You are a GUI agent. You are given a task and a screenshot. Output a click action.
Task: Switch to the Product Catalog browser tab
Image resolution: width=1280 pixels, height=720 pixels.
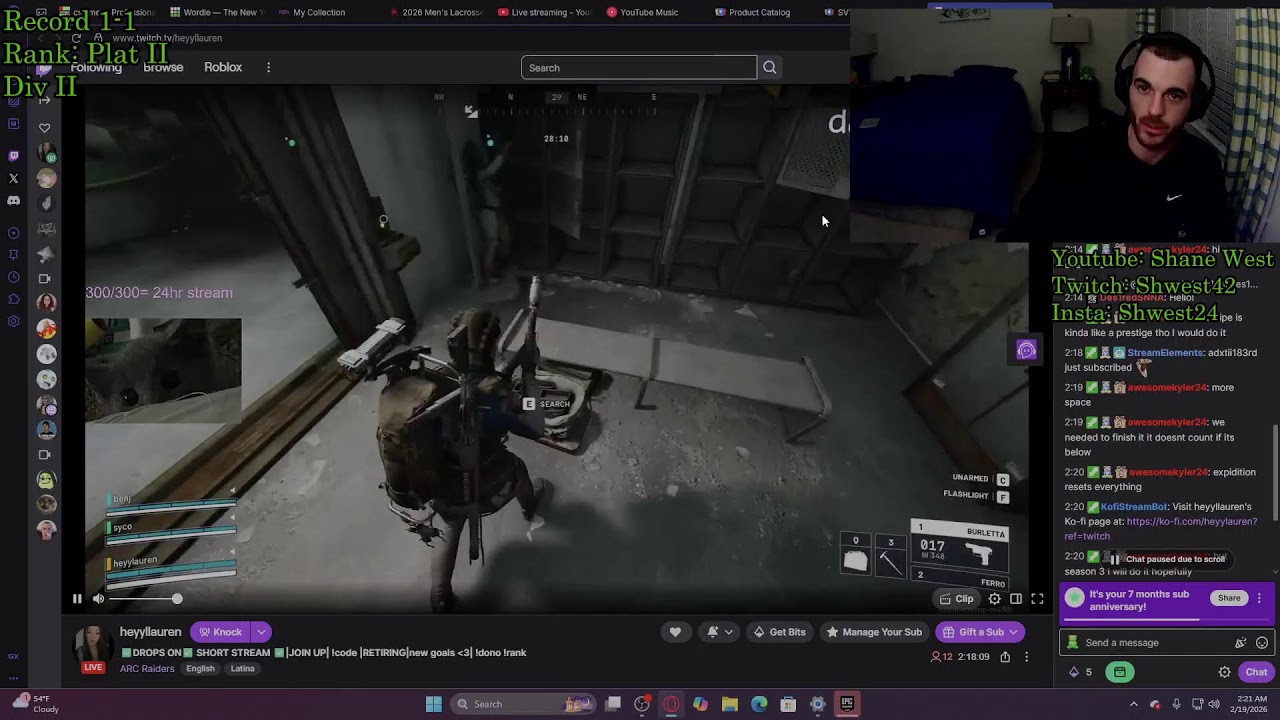[753, 12]
